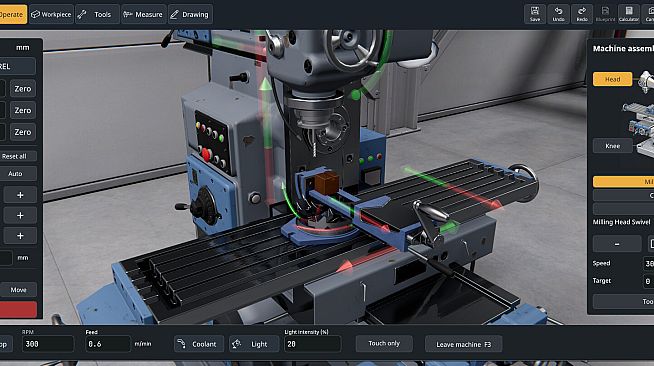654x366 pixels.
Task: Select the Head assembly label
Action: pyautogui.click(x=612, y=79)
